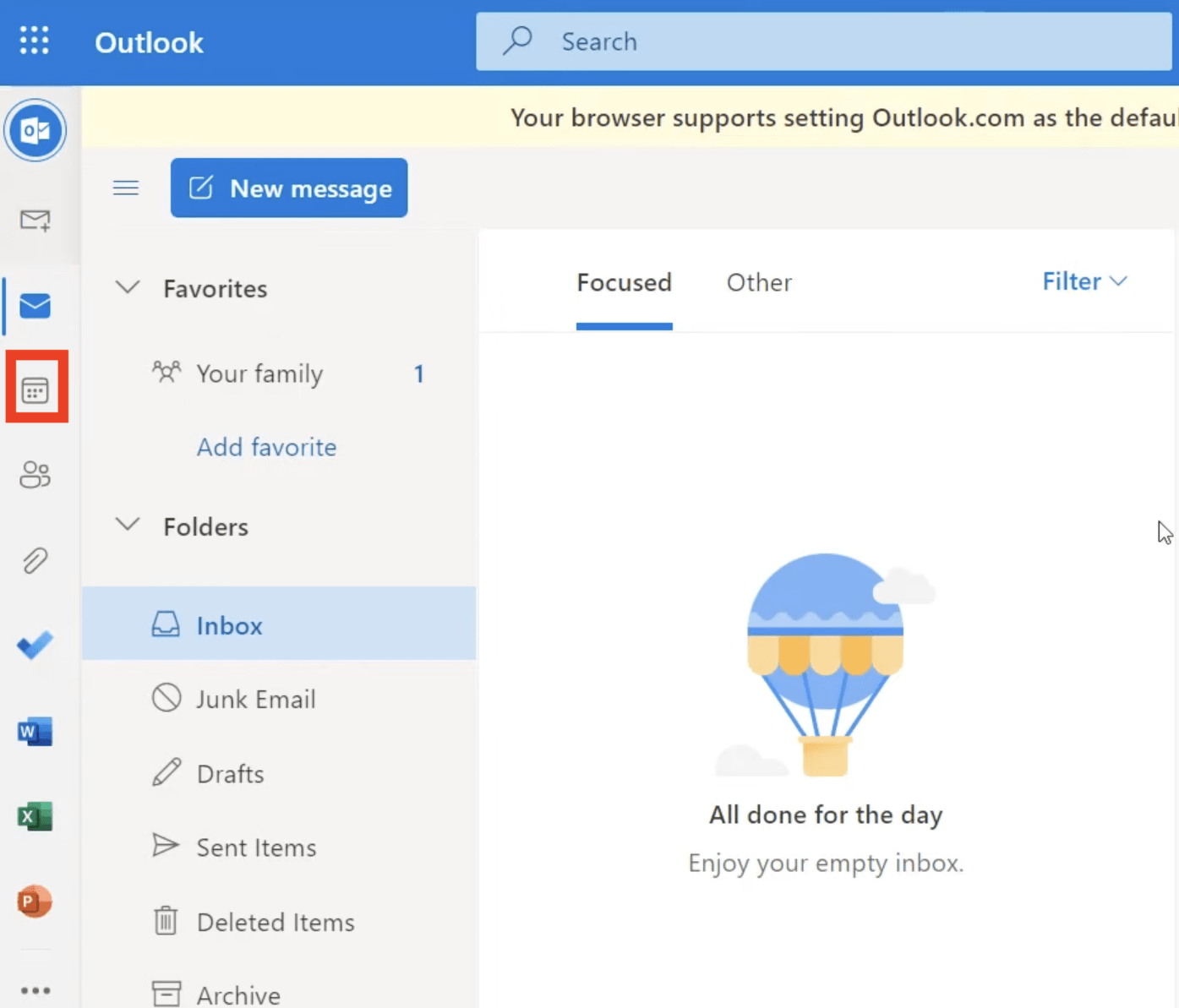
Task: Click the Outlook title text
Action: point(149,42)
